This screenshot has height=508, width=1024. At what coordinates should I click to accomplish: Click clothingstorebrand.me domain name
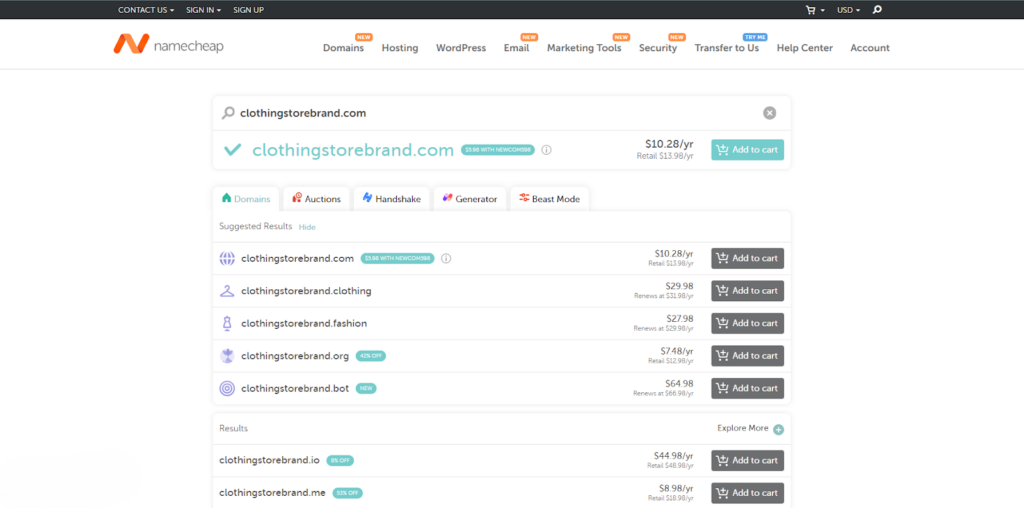point(272,493)
